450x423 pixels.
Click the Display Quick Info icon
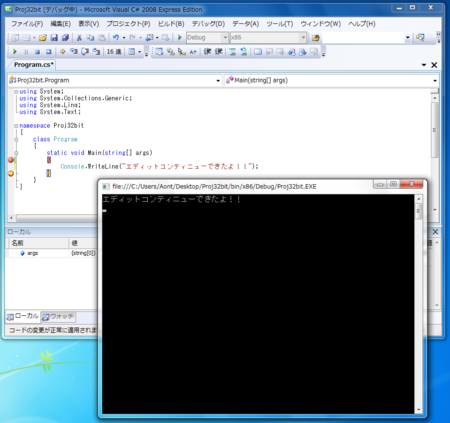(x=182, y=52)
